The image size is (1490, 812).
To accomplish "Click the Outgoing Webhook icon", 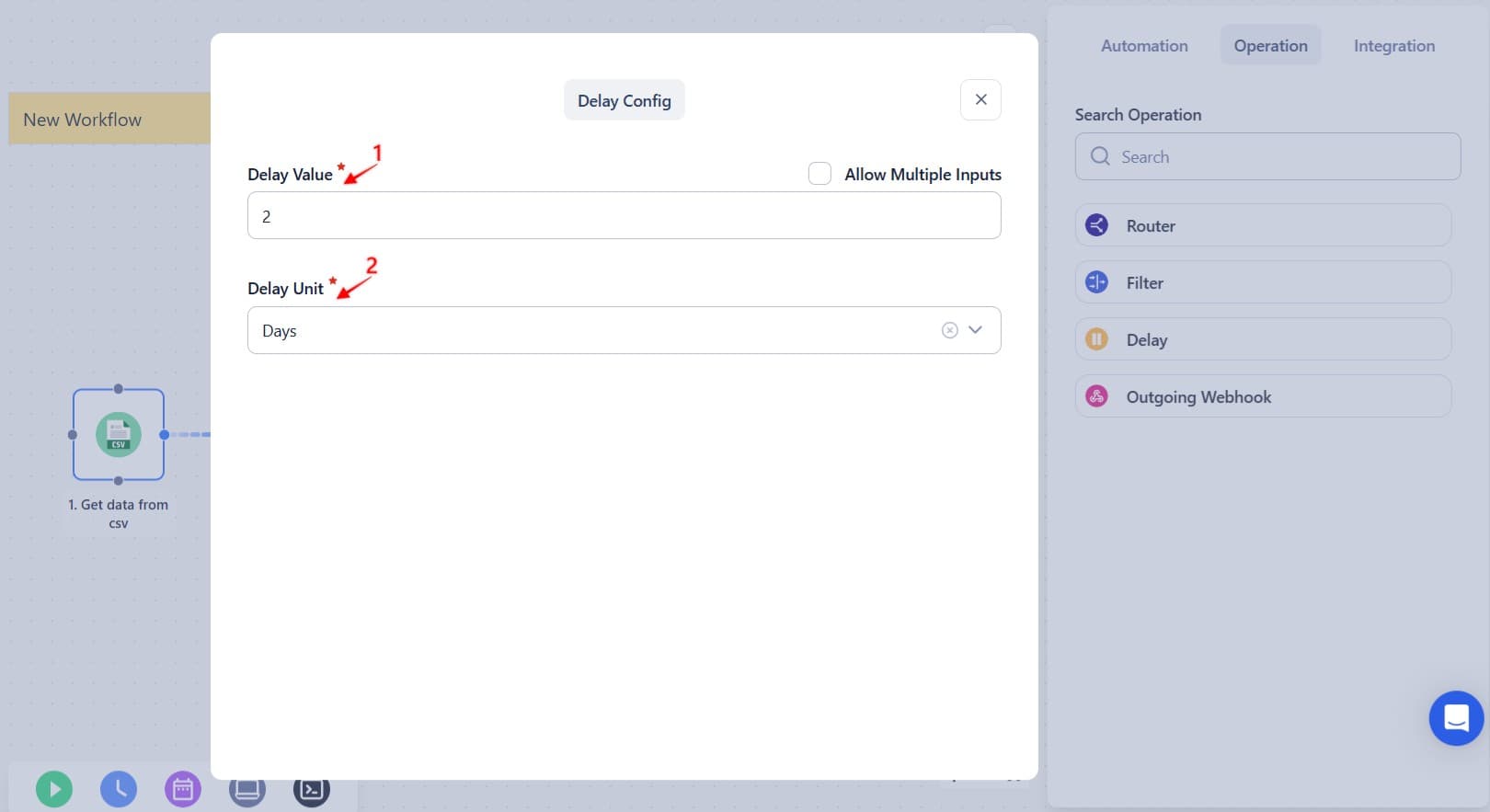I will coord(1096,396).
